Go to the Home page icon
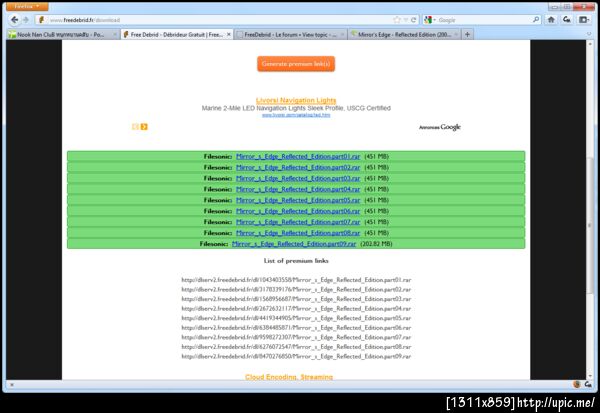The height and width of the screenshot is (413, 600). [551, 20]
